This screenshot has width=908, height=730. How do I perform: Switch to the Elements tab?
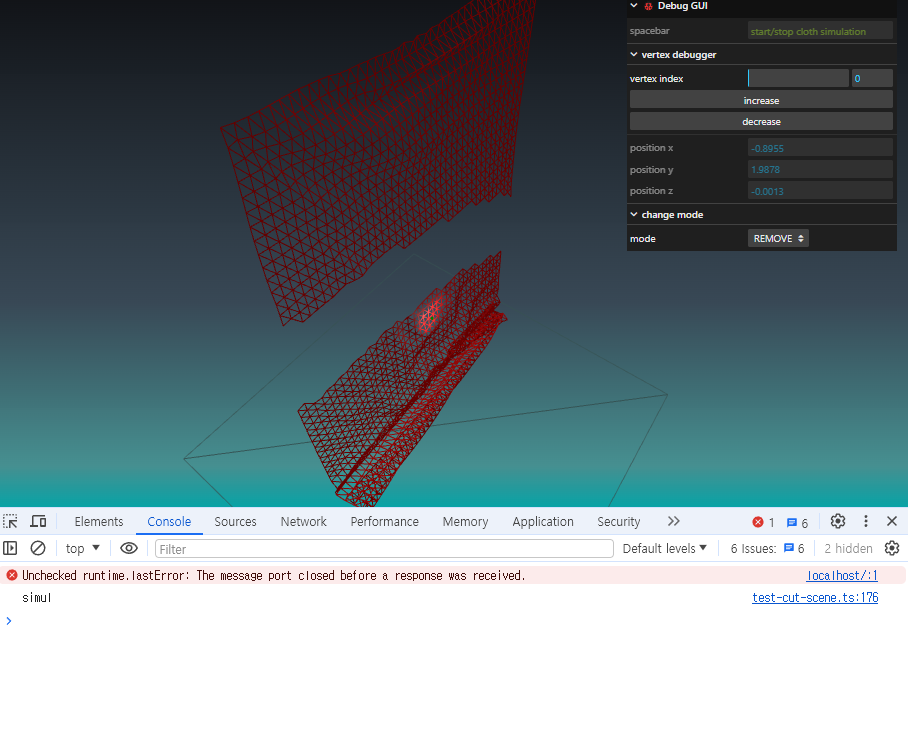(x=99, y=522)
